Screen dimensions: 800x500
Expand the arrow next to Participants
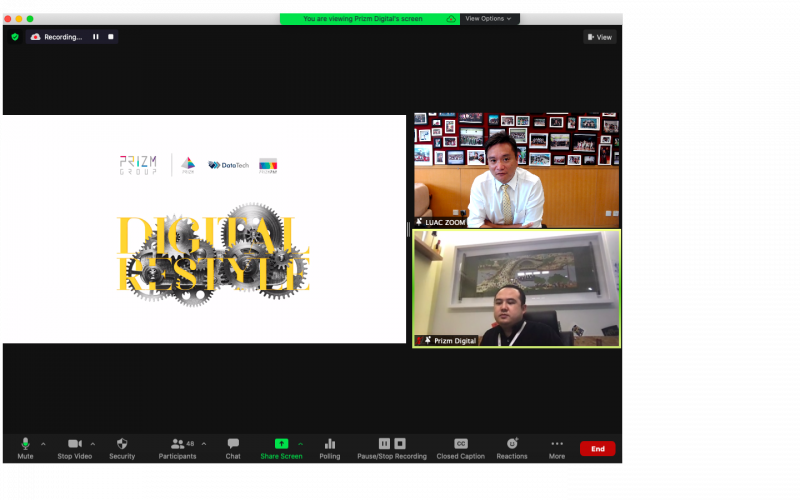[204, 444]
